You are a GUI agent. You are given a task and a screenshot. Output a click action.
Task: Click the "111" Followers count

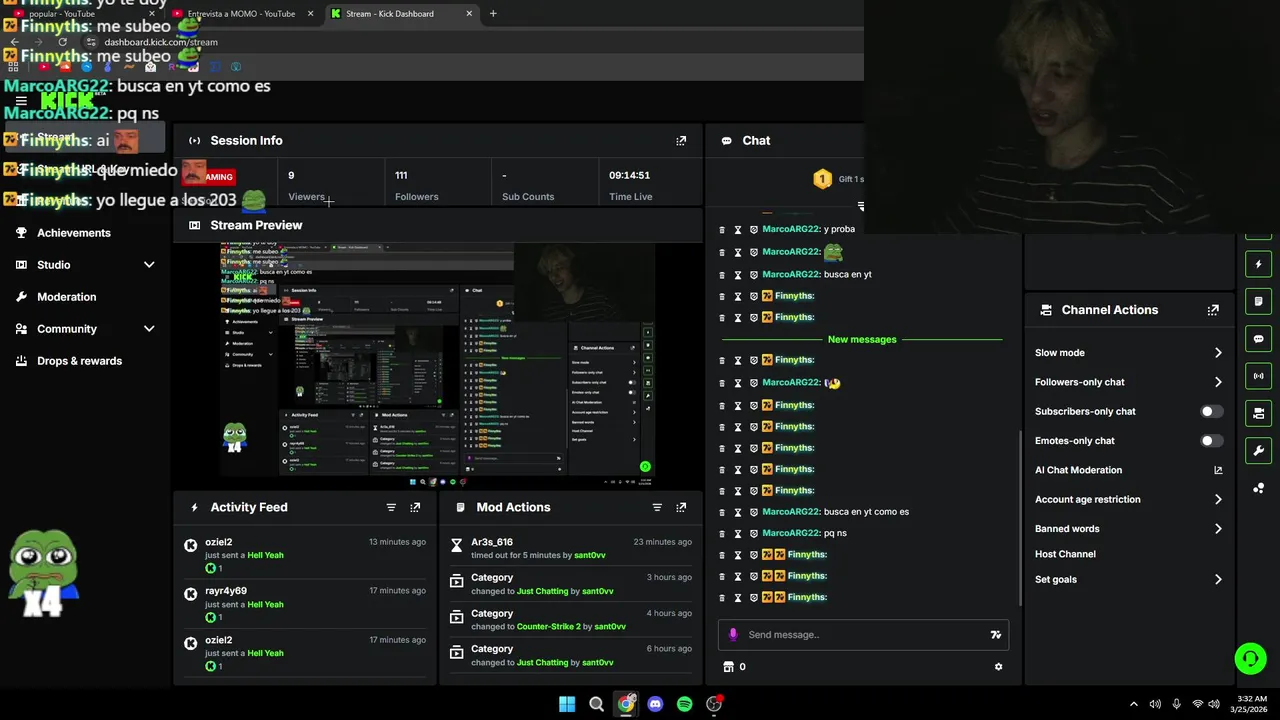coord(401,175)
